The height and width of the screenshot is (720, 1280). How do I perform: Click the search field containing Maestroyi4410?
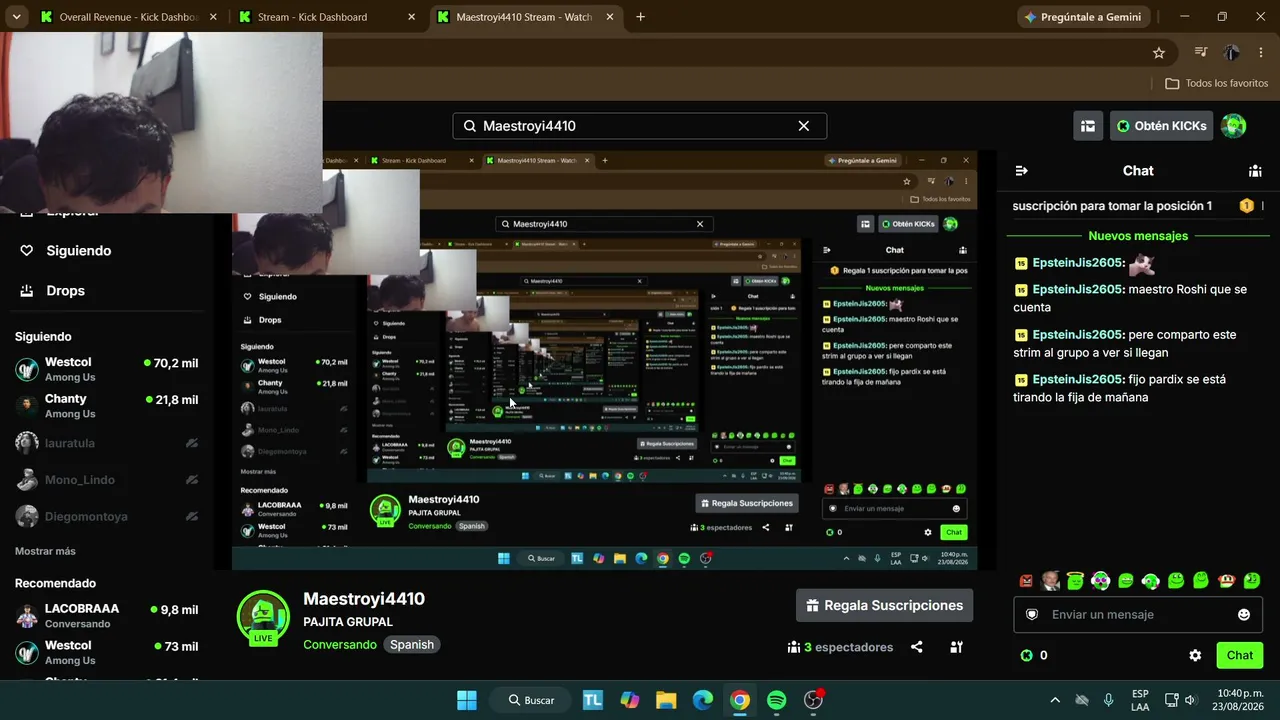point(640,126)
